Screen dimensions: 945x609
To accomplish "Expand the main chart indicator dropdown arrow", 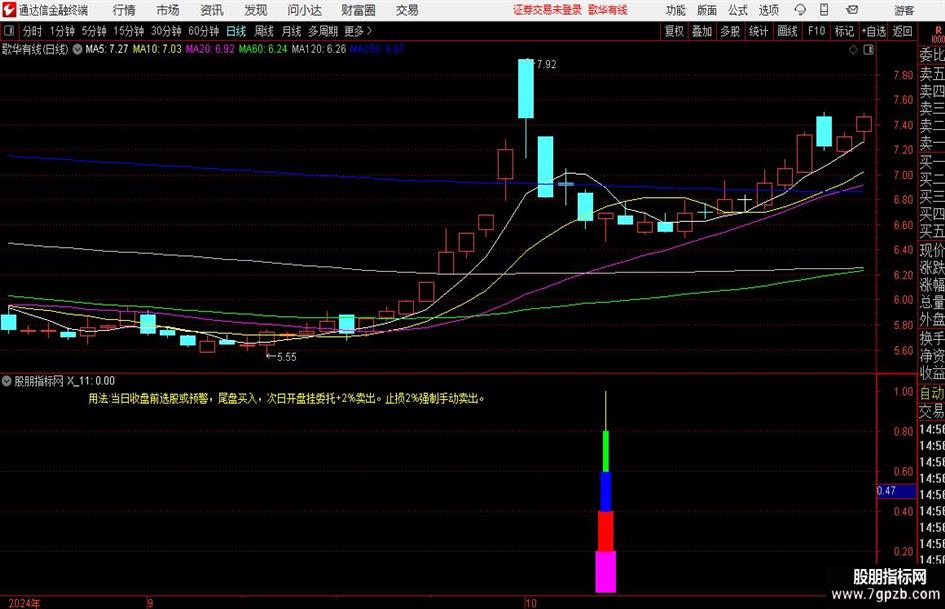I will [x=77, y=49].
